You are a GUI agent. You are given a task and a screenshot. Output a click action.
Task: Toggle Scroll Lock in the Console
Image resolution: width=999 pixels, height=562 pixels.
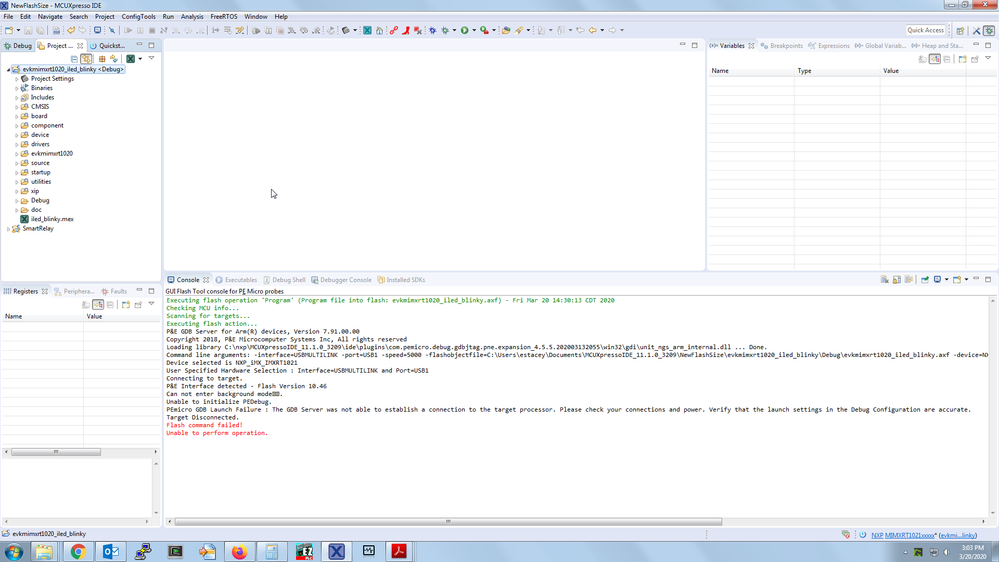[896, 280]
